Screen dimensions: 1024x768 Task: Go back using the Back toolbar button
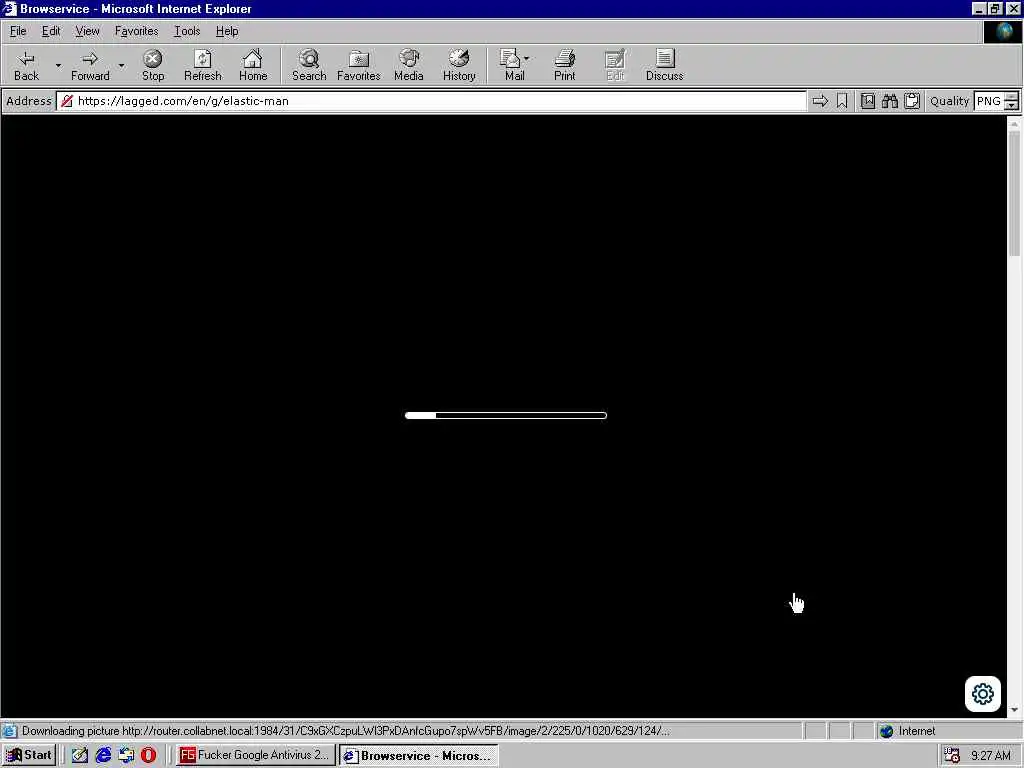click(26, 65)
